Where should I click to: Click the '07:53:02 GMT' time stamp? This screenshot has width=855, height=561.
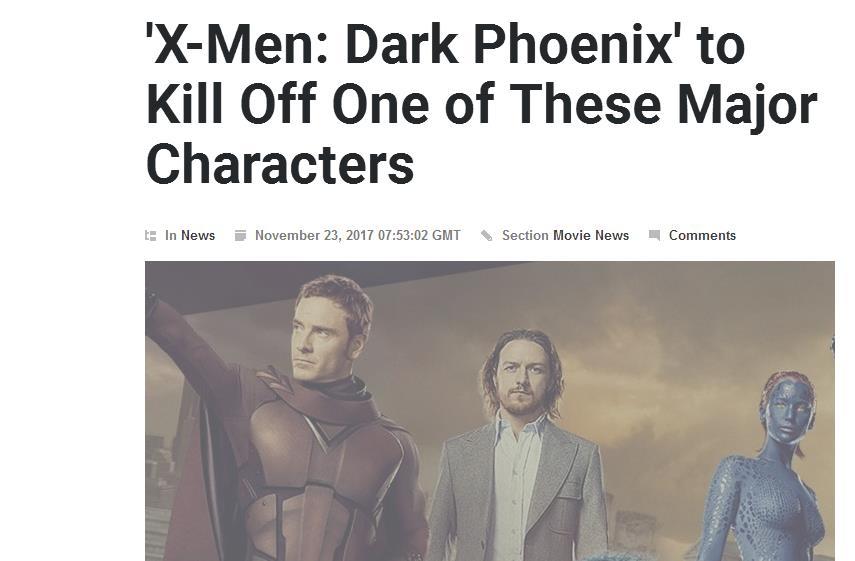coord(419,236)
